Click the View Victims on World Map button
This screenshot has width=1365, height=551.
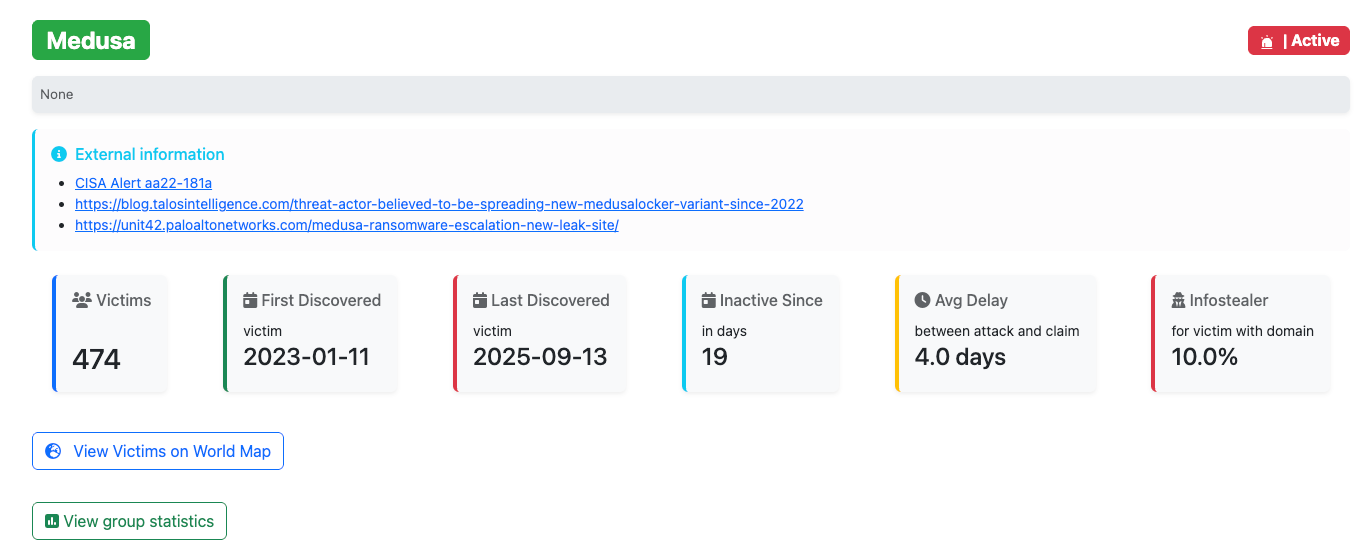click(158, 451)
